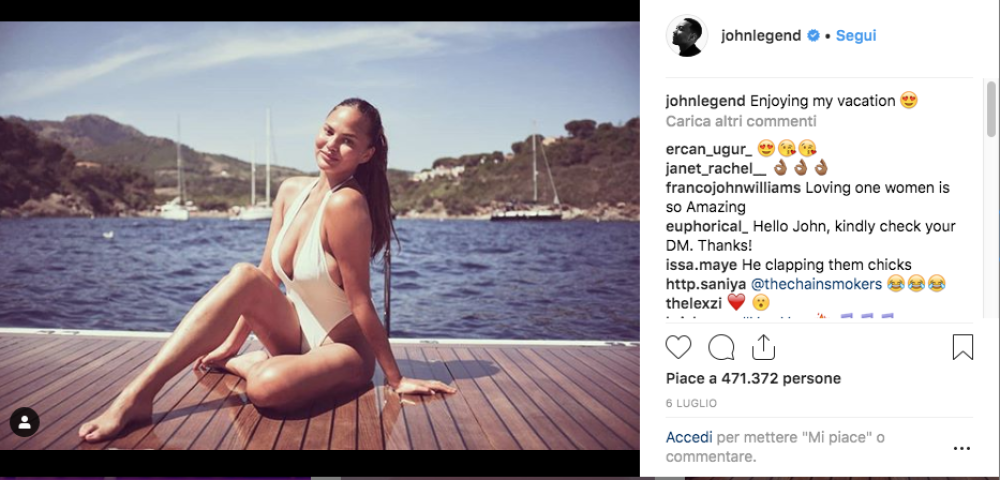Visit commenter francojohnwilliams's profile
The width and height of the screenshot is (1000, 480).
(733, 187)
